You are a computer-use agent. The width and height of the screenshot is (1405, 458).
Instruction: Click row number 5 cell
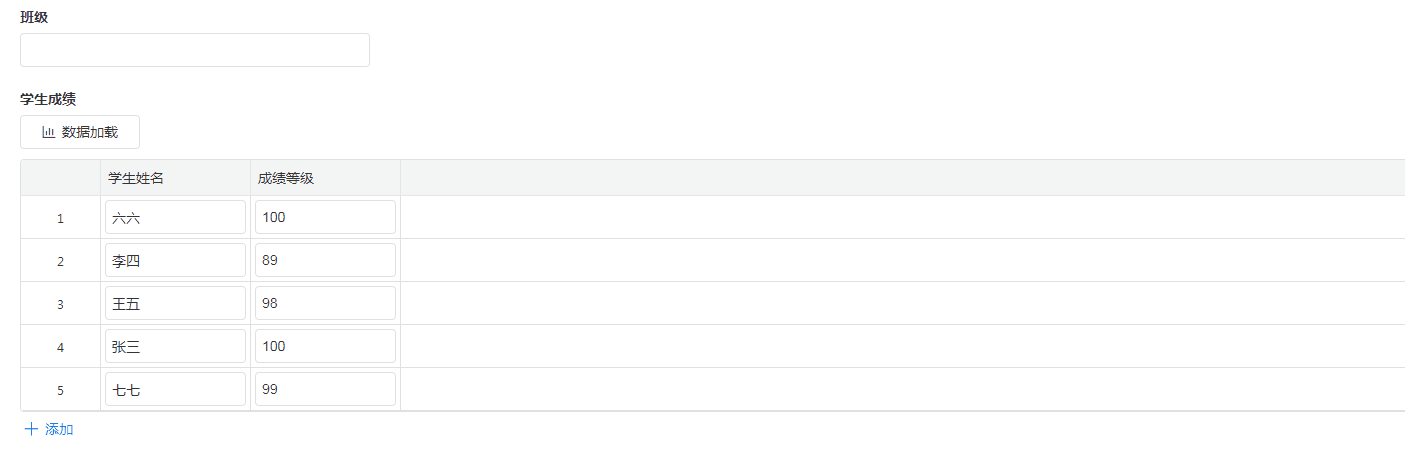(x=60, y=390)
